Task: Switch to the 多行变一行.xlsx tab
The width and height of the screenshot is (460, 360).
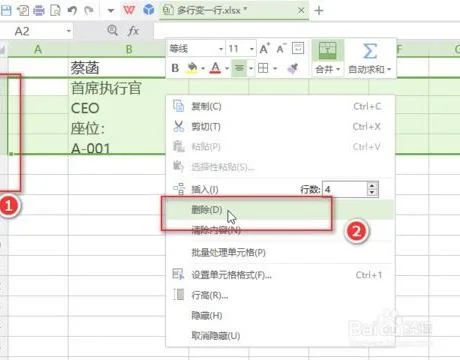Action: pos(234,11)
